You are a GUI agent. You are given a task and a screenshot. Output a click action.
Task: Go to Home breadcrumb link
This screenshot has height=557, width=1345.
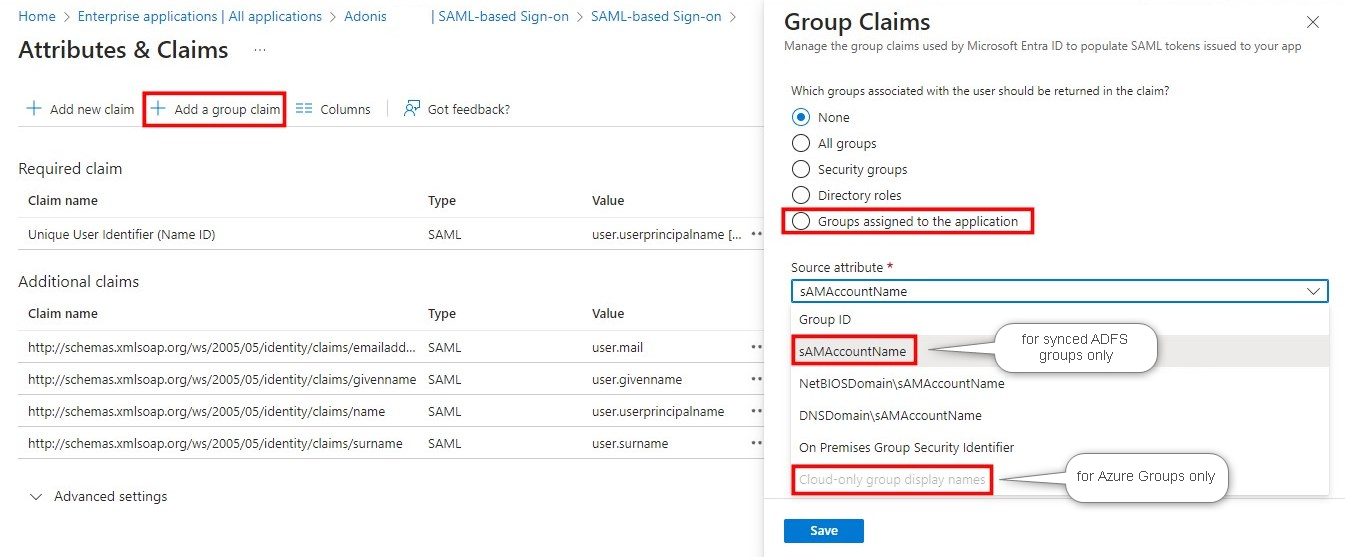click(x=37, y=16)
